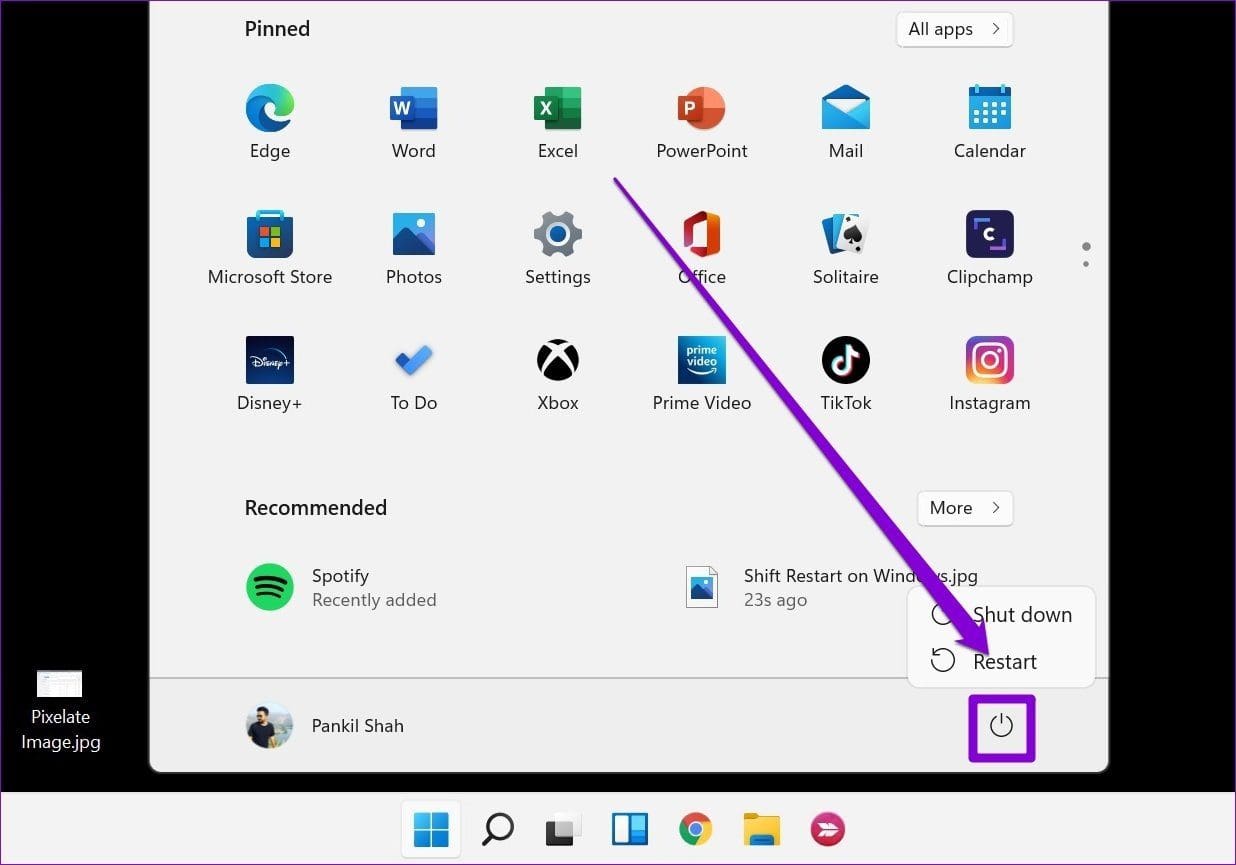Image resolution: width=1236 pixels, height=865 pixels.
Task: Open Chrome from the taskbar
Action: (695, 829)
